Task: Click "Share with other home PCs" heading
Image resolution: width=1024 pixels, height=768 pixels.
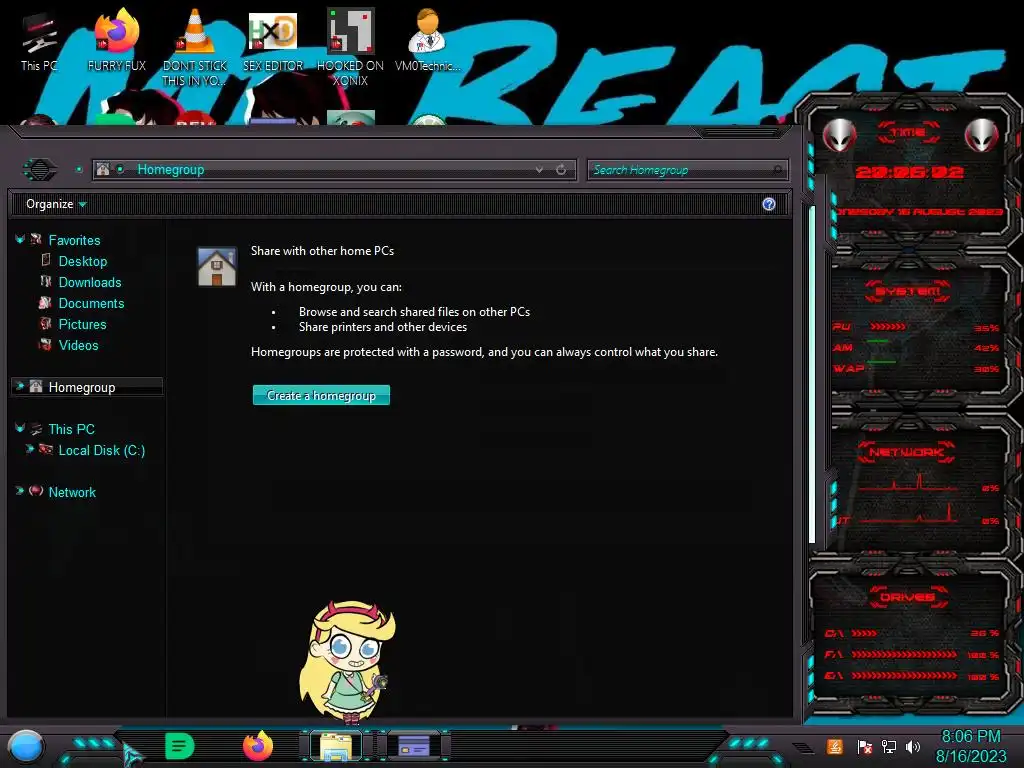Action: 322,251
